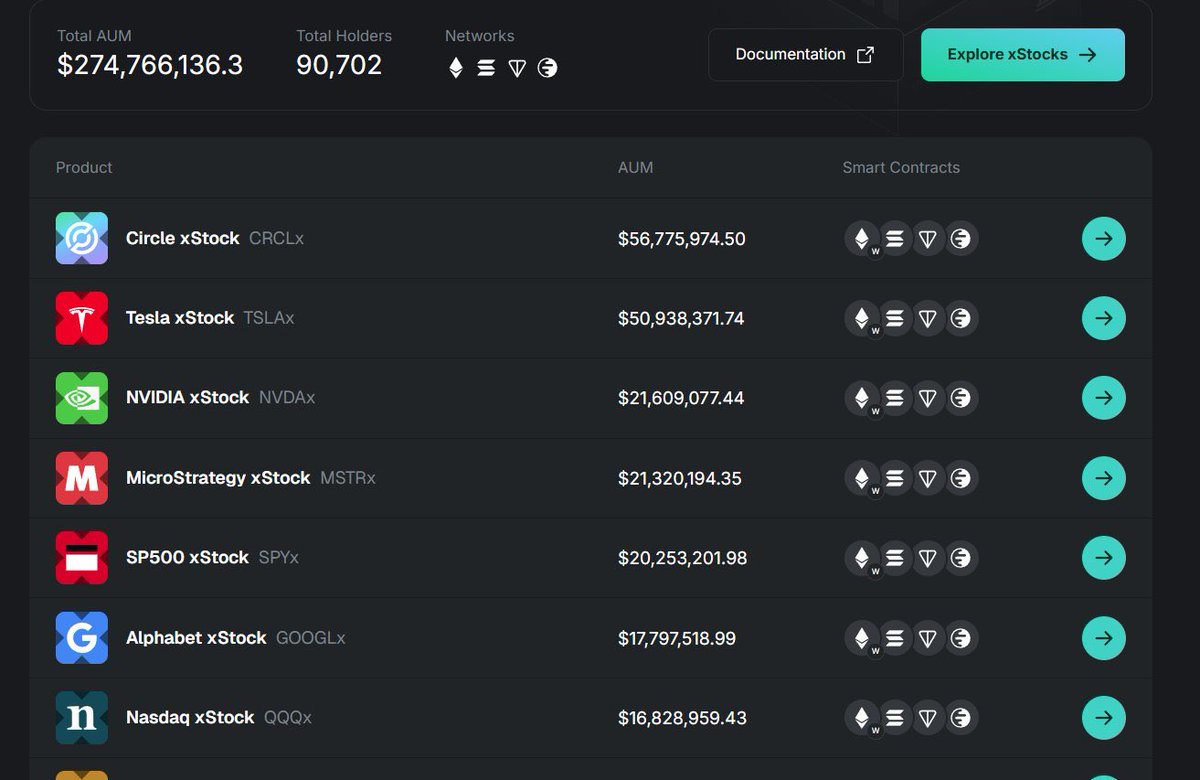This screenshot has height=780, width=1200.
Task: Open SP500 xStock details arrow
Action: 1104,558
